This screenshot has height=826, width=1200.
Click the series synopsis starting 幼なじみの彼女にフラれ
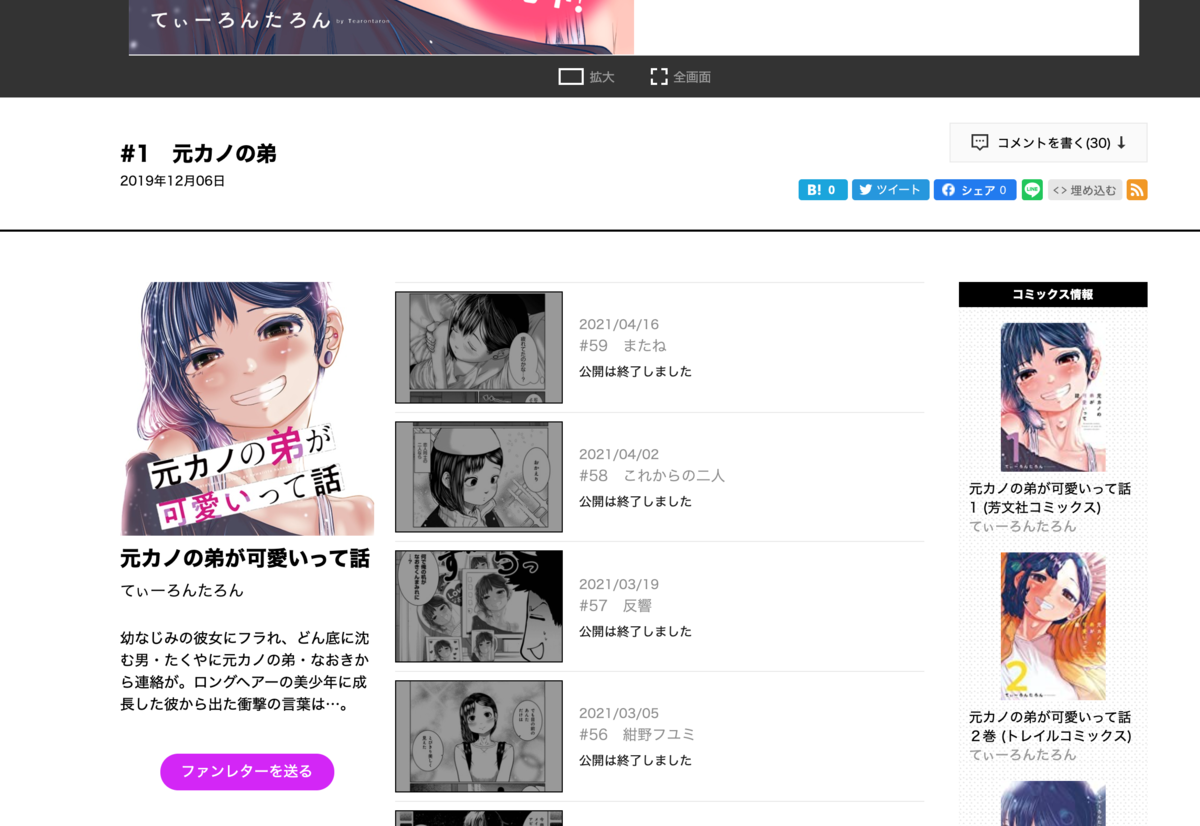[x=245, y=670]
